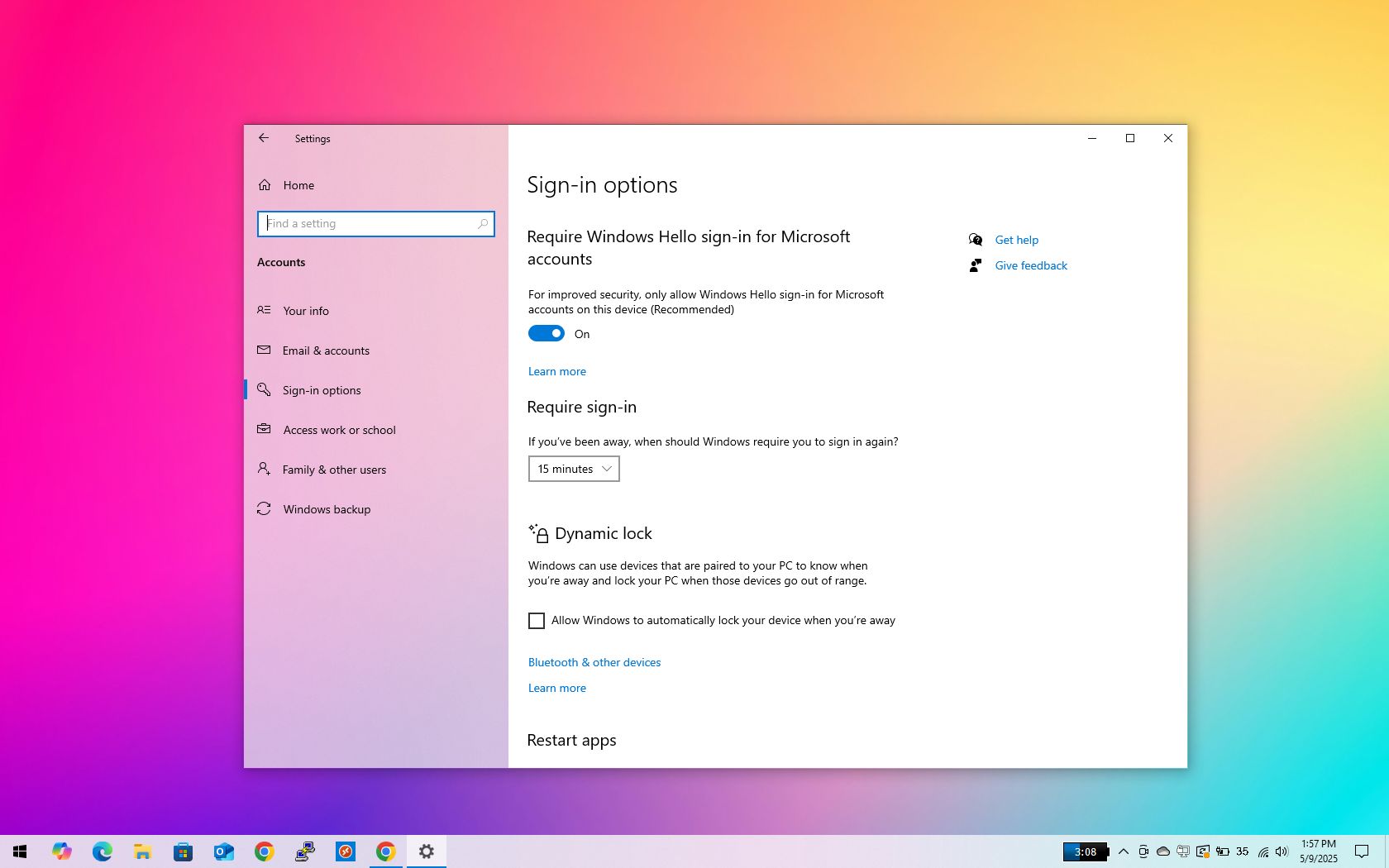Open Bluetooth & other devices link

coord(594,662)
